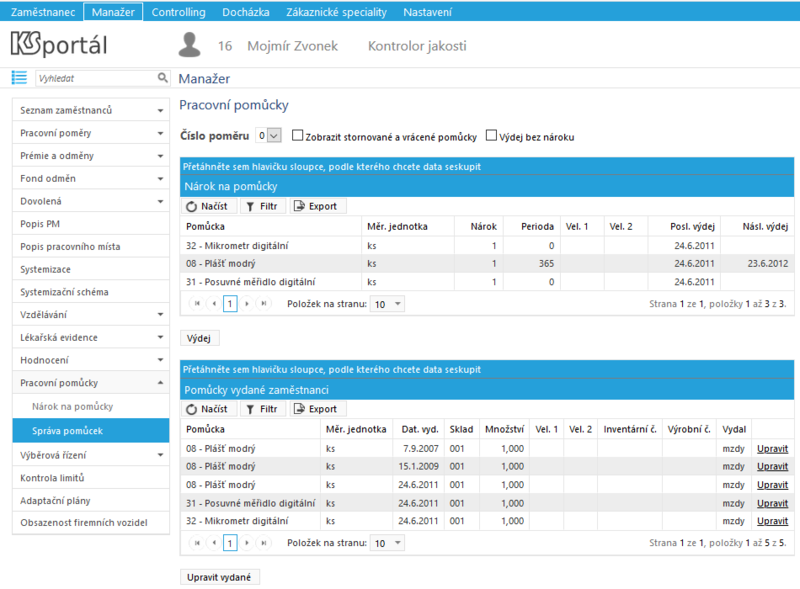This screenshot has height=589, width=800.
Task: Go to last page in Nárok grid pager
Action: click(264, 304)
